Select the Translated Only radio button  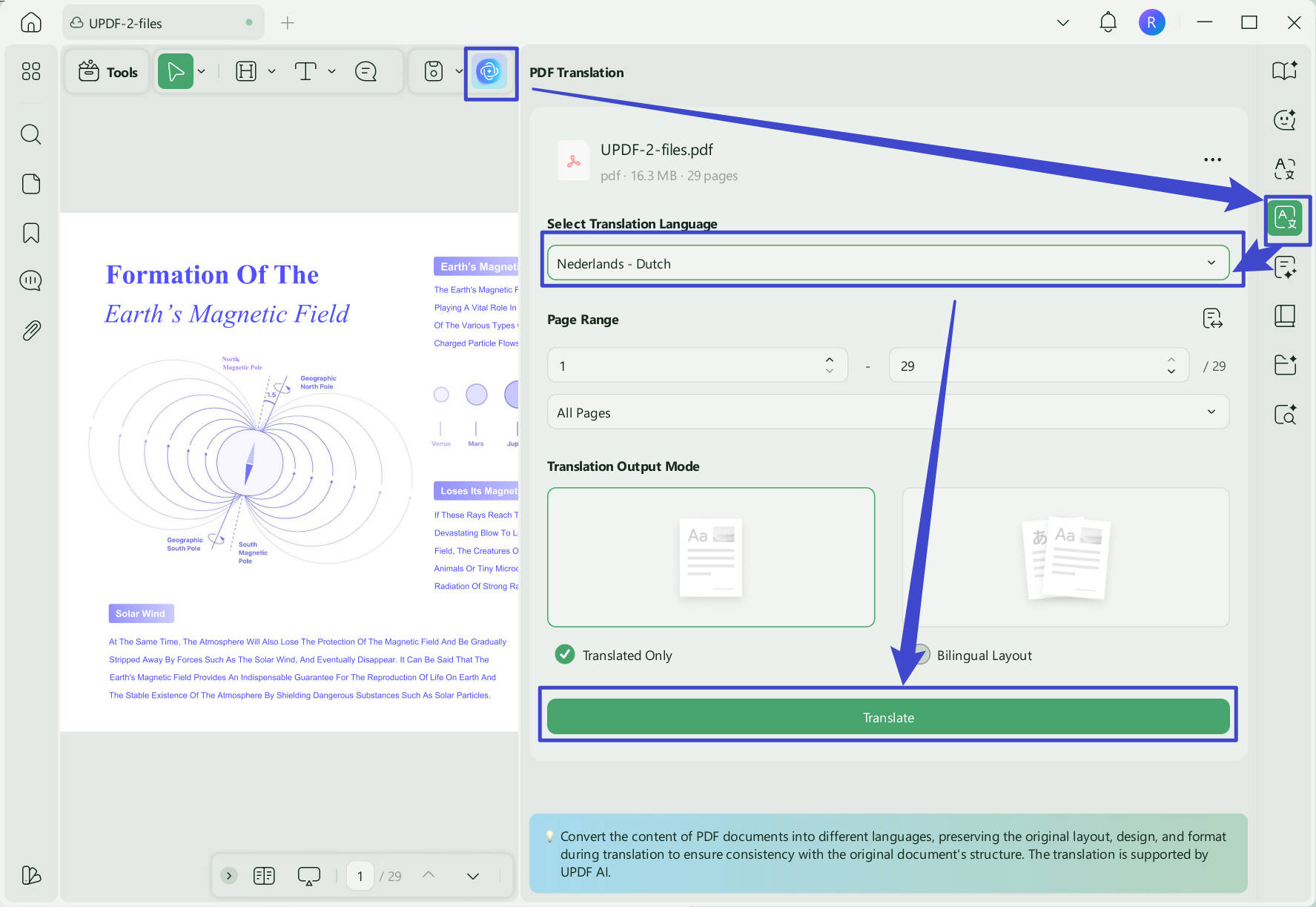coord(565,655)
